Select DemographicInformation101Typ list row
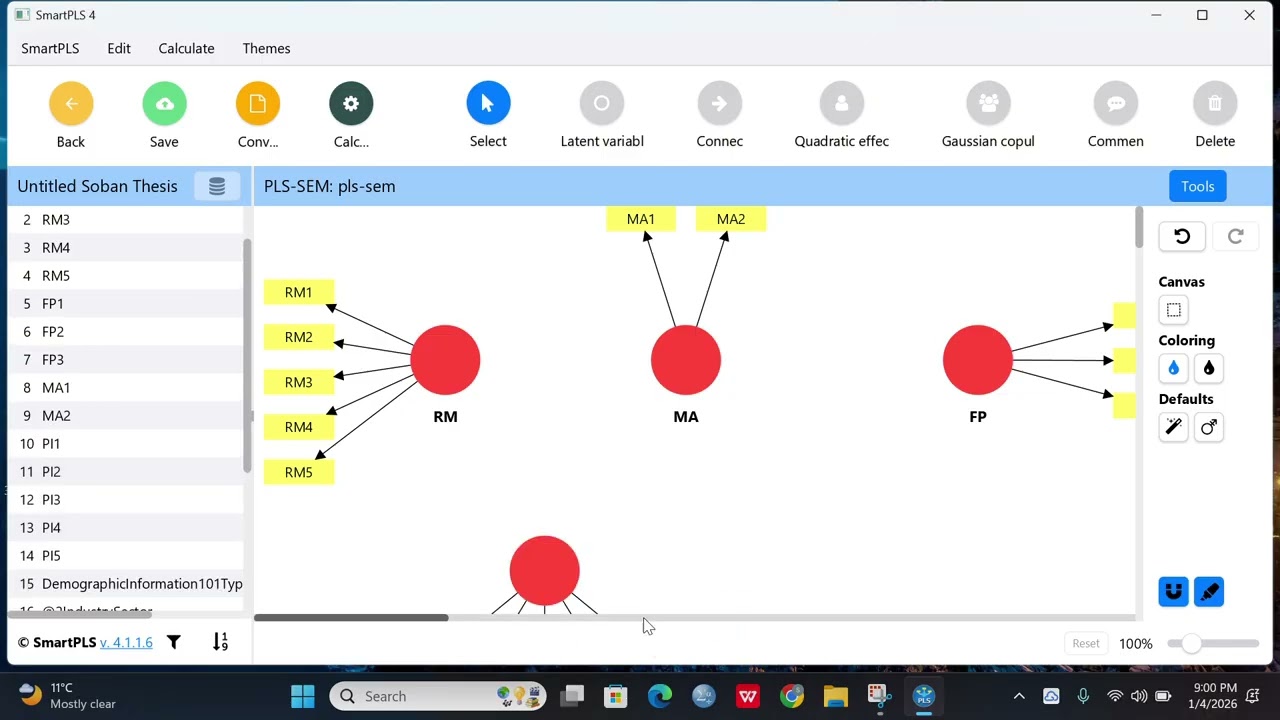 pos(126,584)
